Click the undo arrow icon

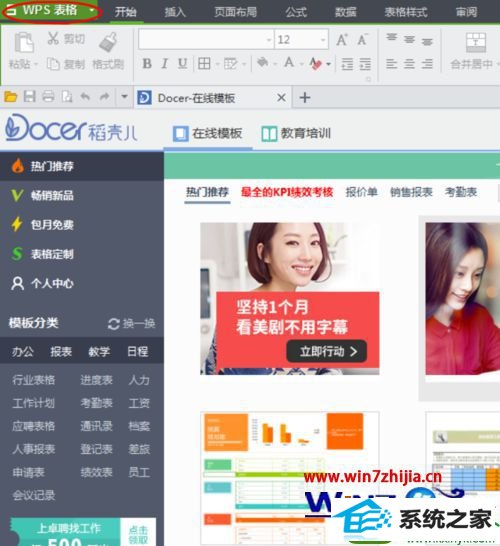[85, 96]
